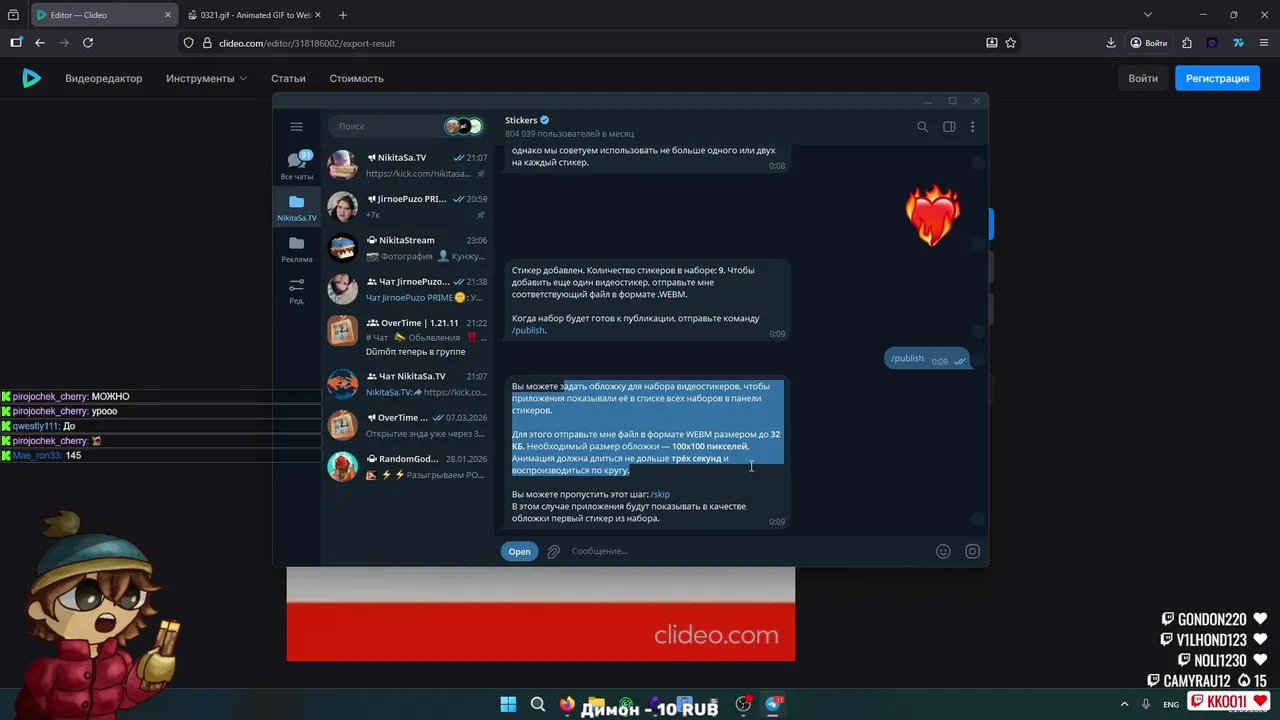Viewport: 1280px width, 720px height.
Task: Open the Чат JirnoePuzo... group
Action: tap(408, 289)
